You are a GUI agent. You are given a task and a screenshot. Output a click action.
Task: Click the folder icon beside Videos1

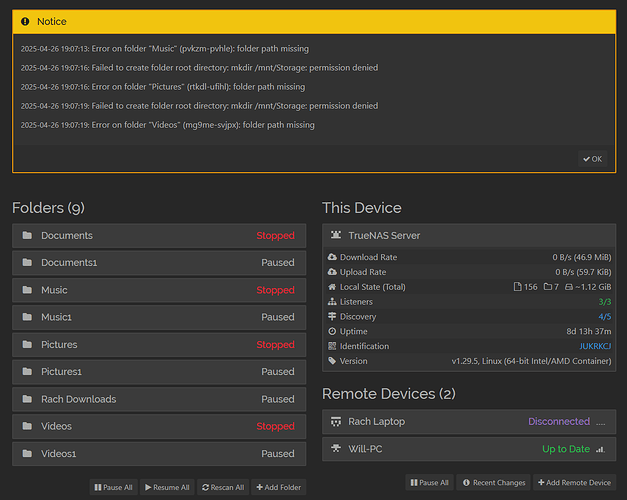(27, 453)
